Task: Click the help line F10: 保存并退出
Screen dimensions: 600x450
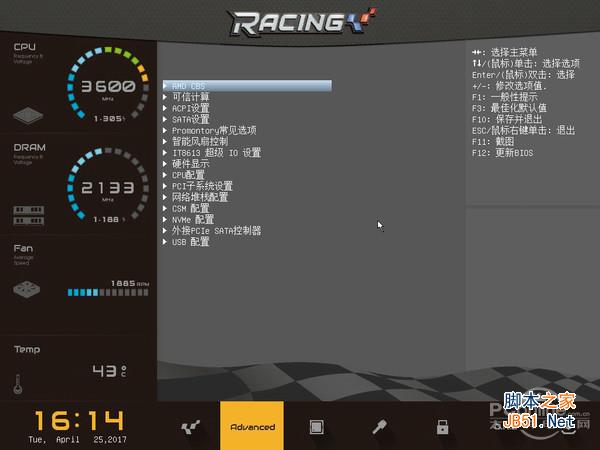Action: click(507, 119)
